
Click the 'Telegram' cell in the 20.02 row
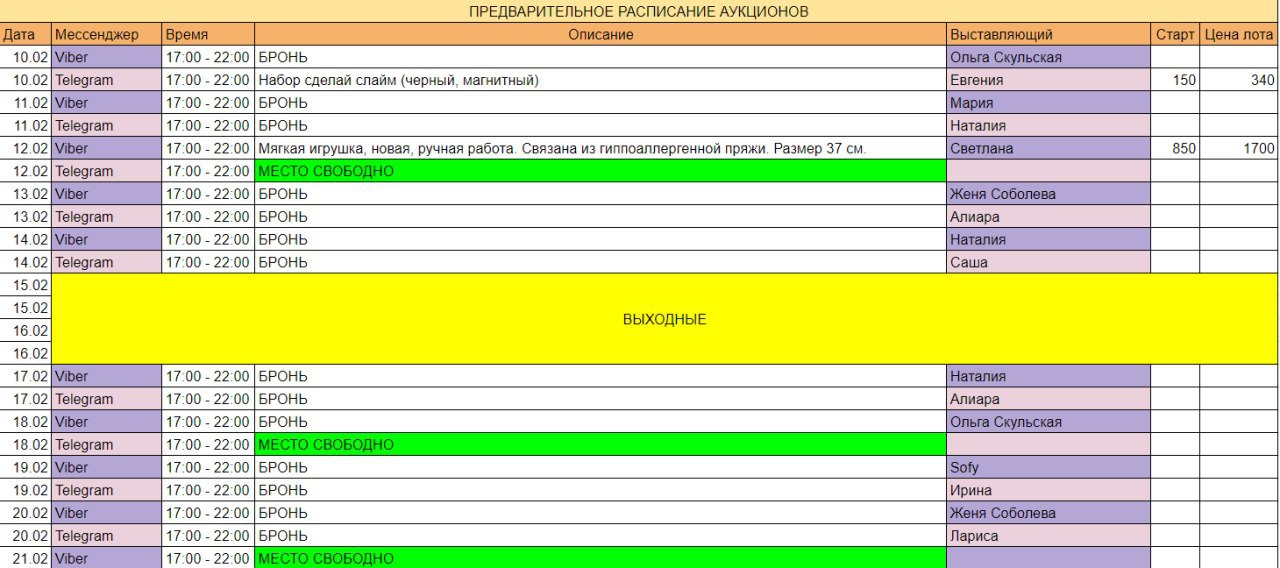(107, 536)
